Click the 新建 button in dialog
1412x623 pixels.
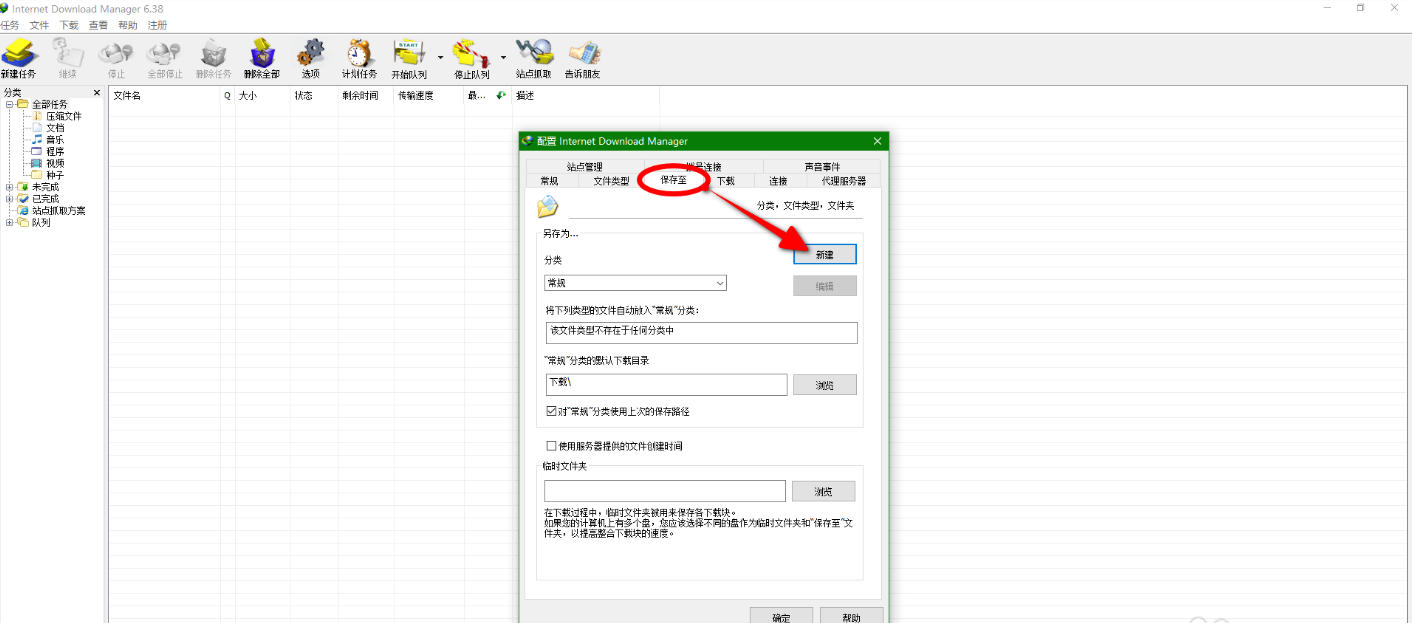click(825, 255)
